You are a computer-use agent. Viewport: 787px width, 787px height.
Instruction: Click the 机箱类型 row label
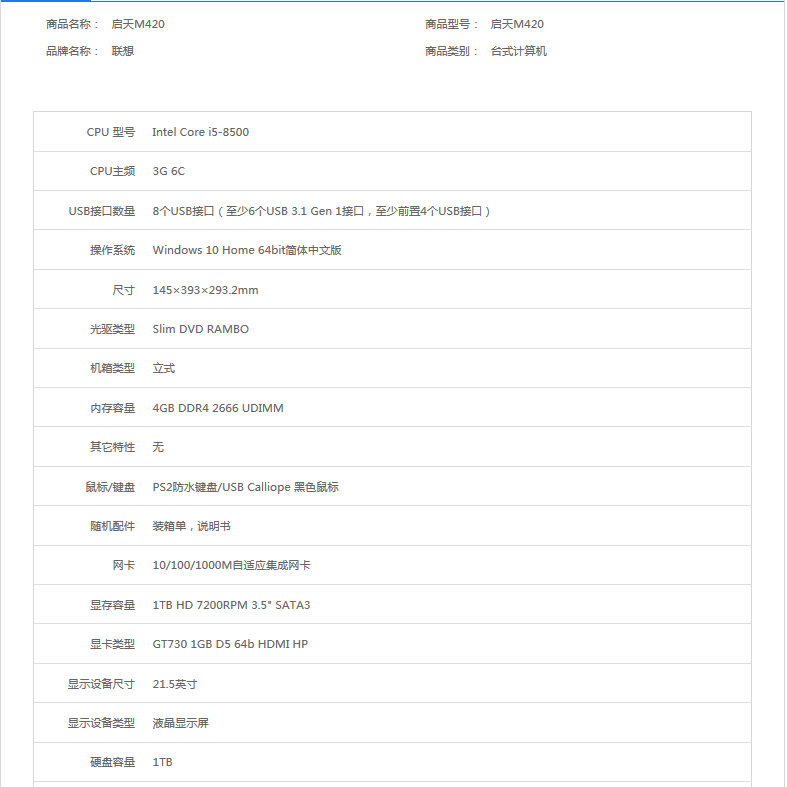[112, 368]
